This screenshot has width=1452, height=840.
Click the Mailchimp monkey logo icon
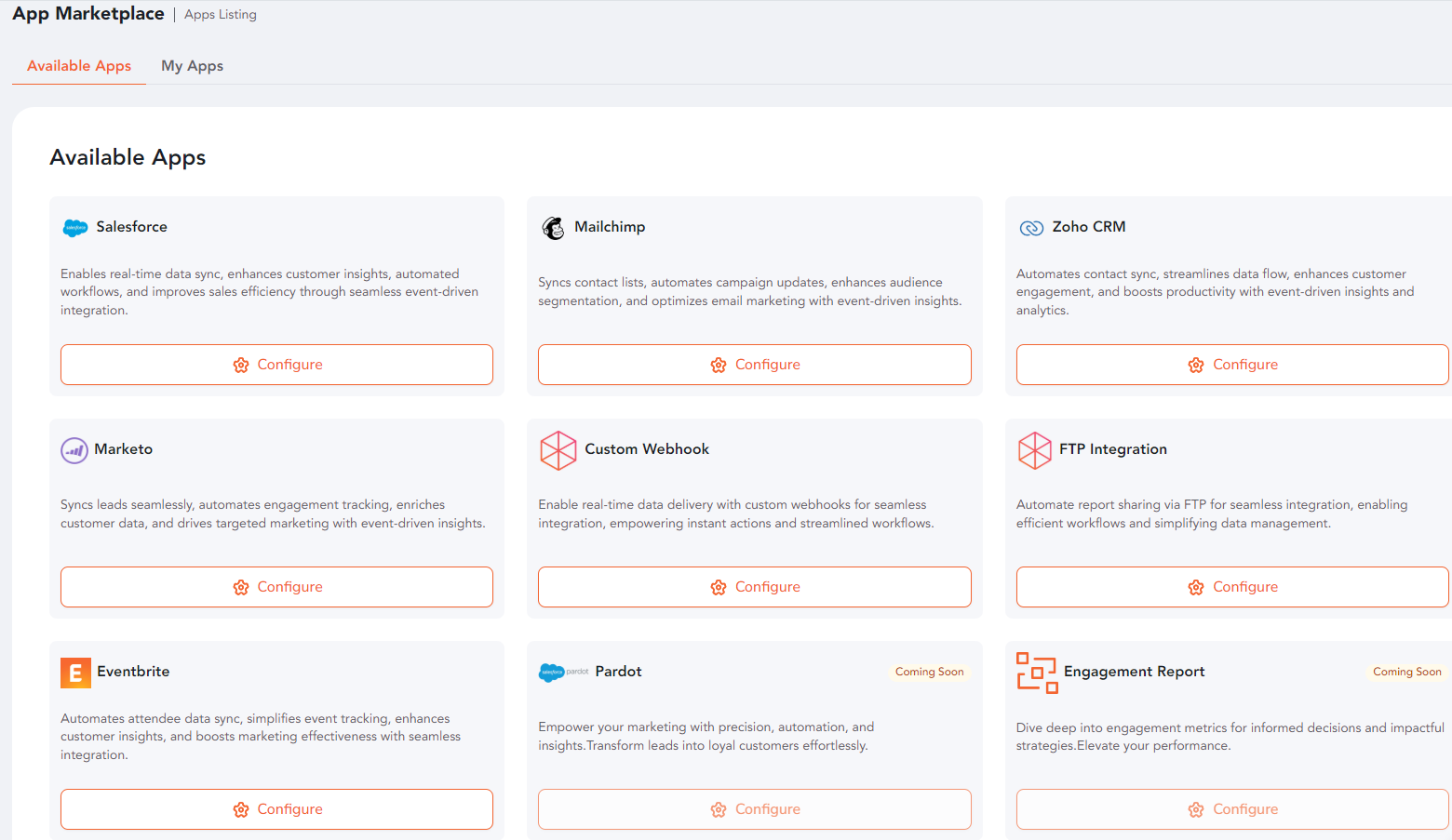(x=554, y=228)
